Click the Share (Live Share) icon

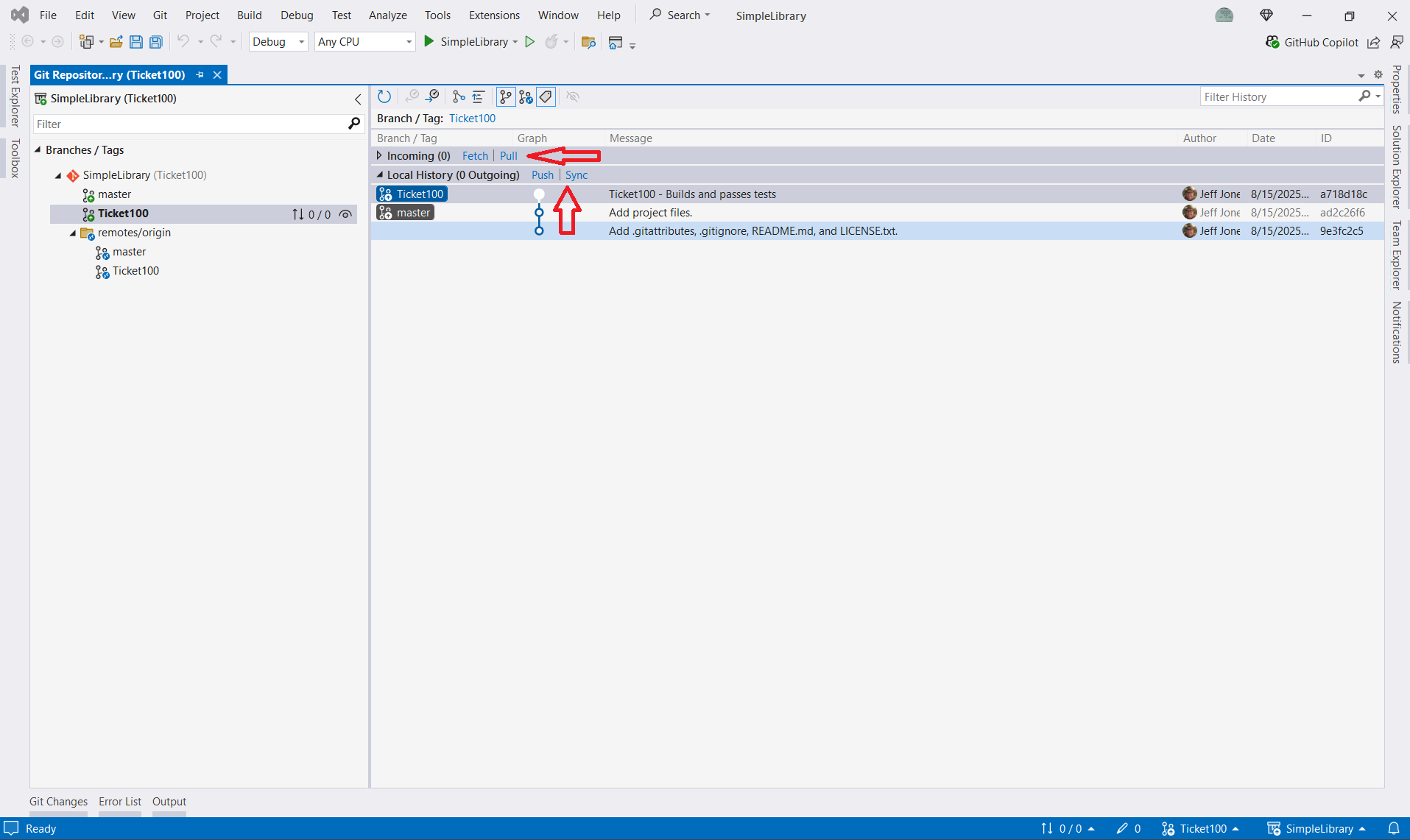[x=1374, y=42]
